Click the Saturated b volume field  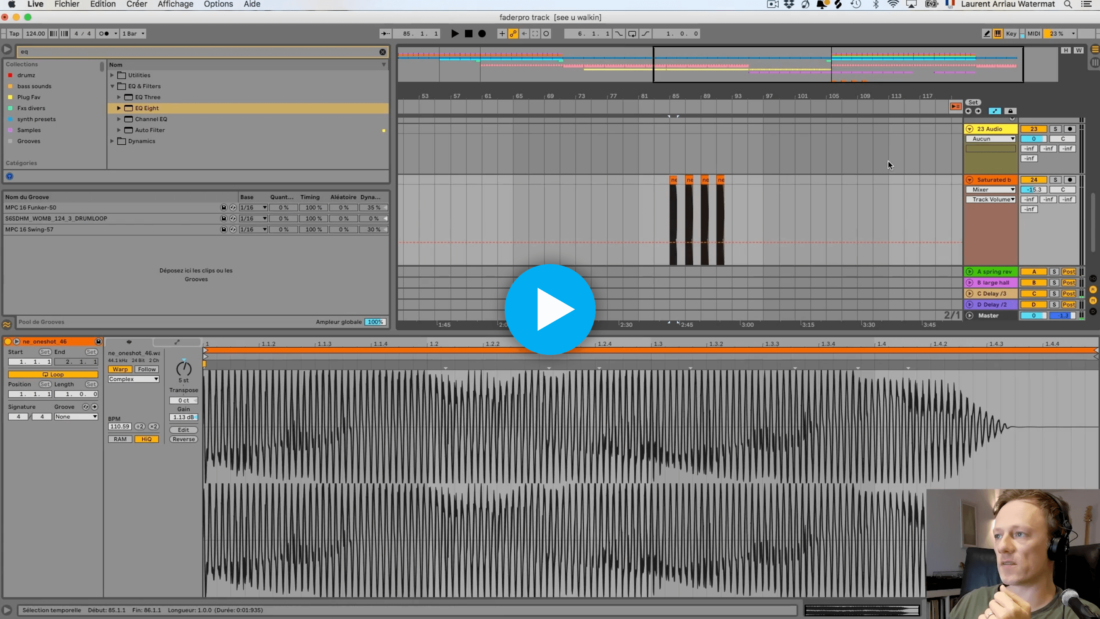pyautogui.click(x=1033, y=189)
